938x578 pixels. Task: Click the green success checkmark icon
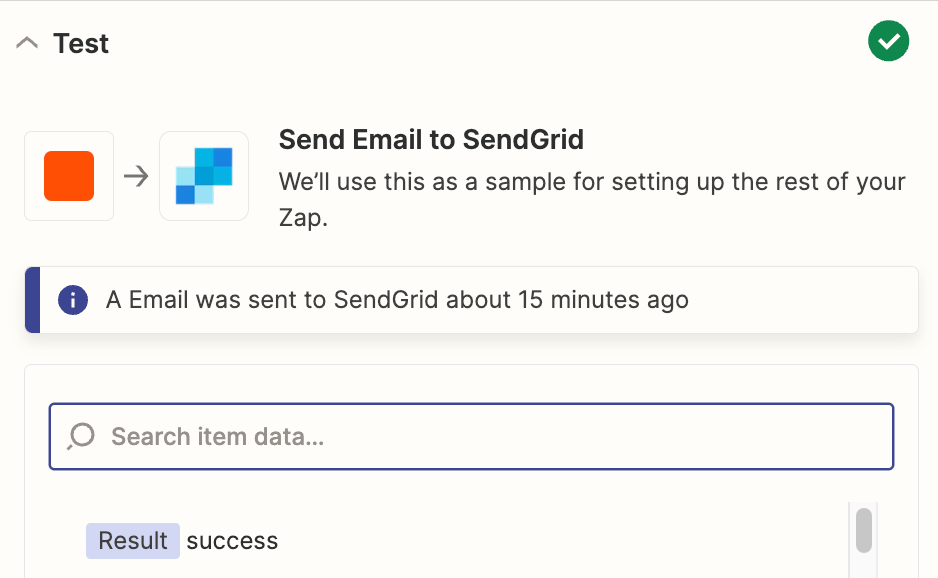(888, 42)
